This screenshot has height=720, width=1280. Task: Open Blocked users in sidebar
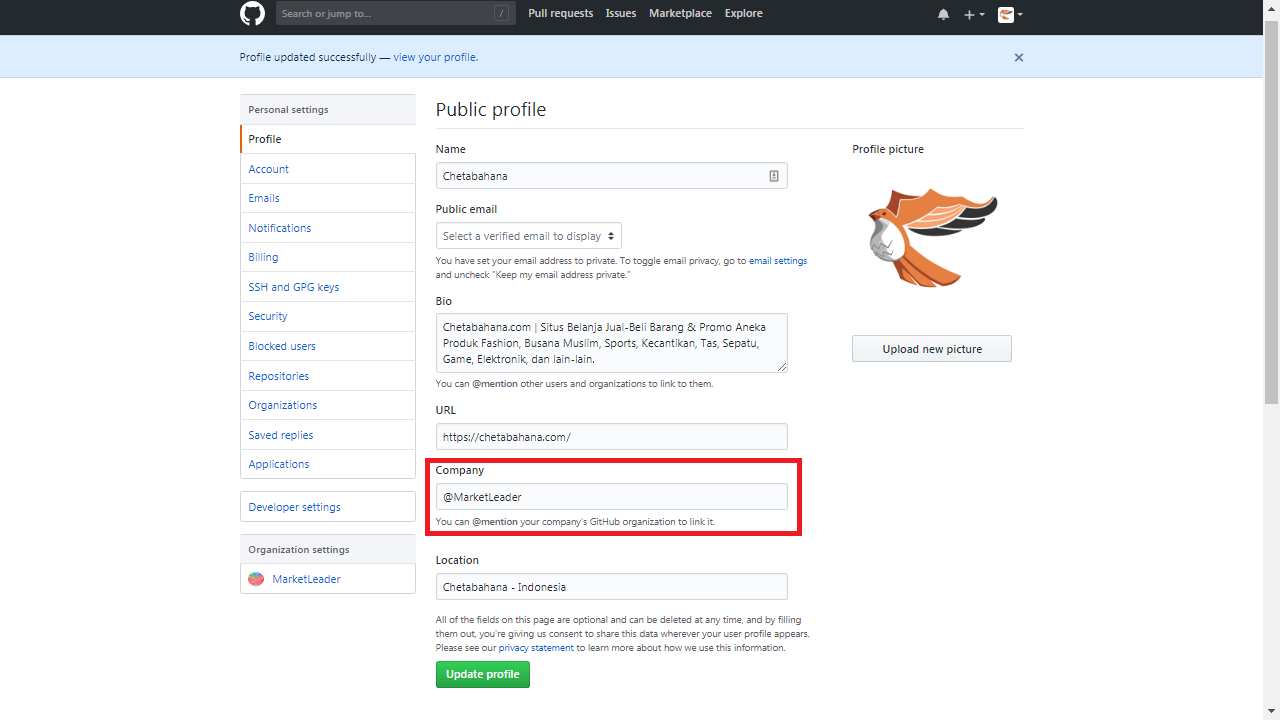tap(328, 346)
